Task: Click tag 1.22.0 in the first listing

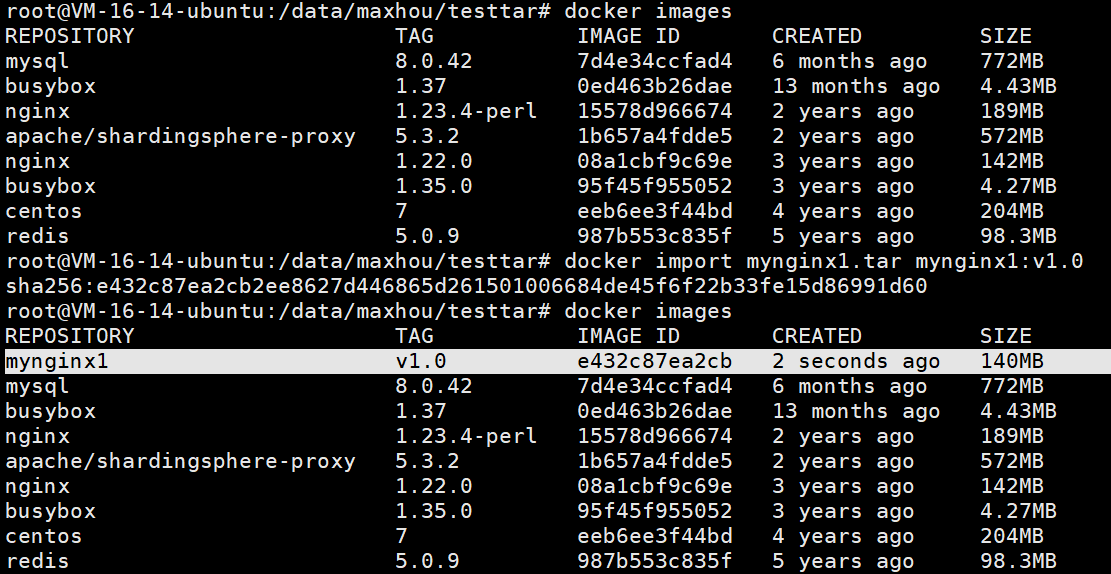Action: pos(434,162)
